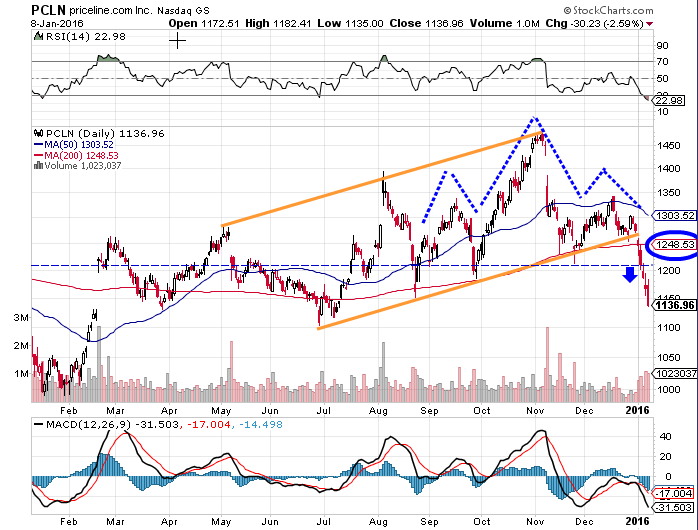The width and height of the screenshot is (698, 530).
Task: Click the Mar label below the MACD panel
Action: (x=115, y=521)
